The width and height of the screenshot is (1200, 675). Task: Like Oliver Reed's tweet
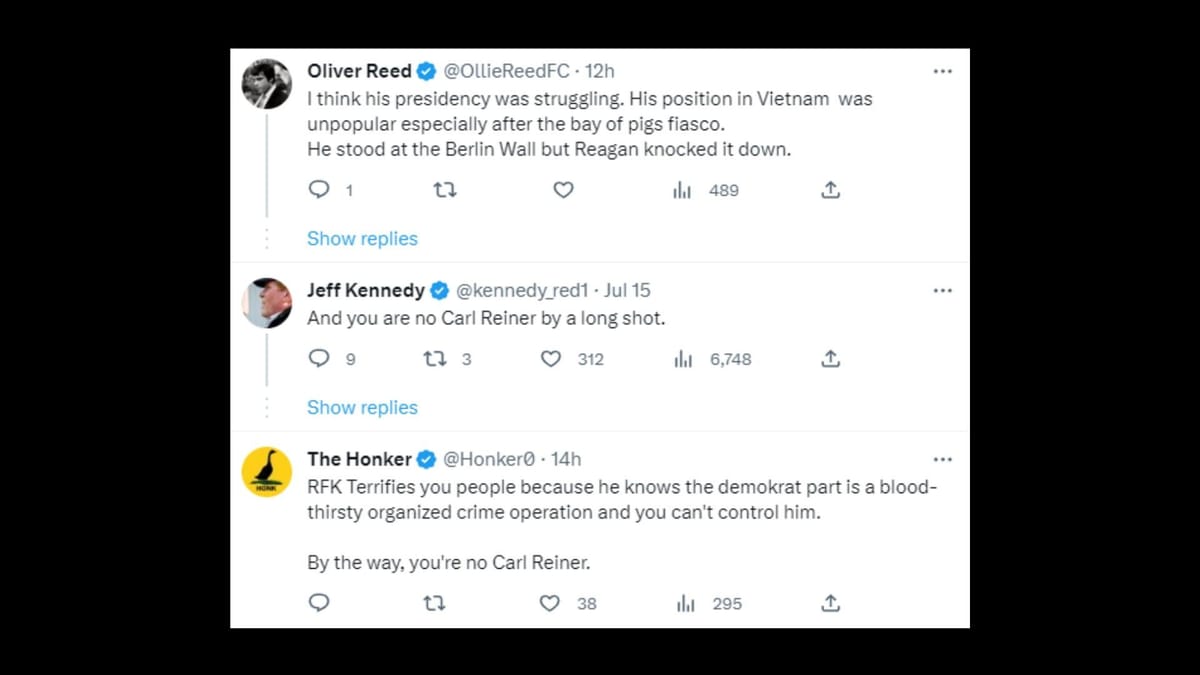coord(563,189)
